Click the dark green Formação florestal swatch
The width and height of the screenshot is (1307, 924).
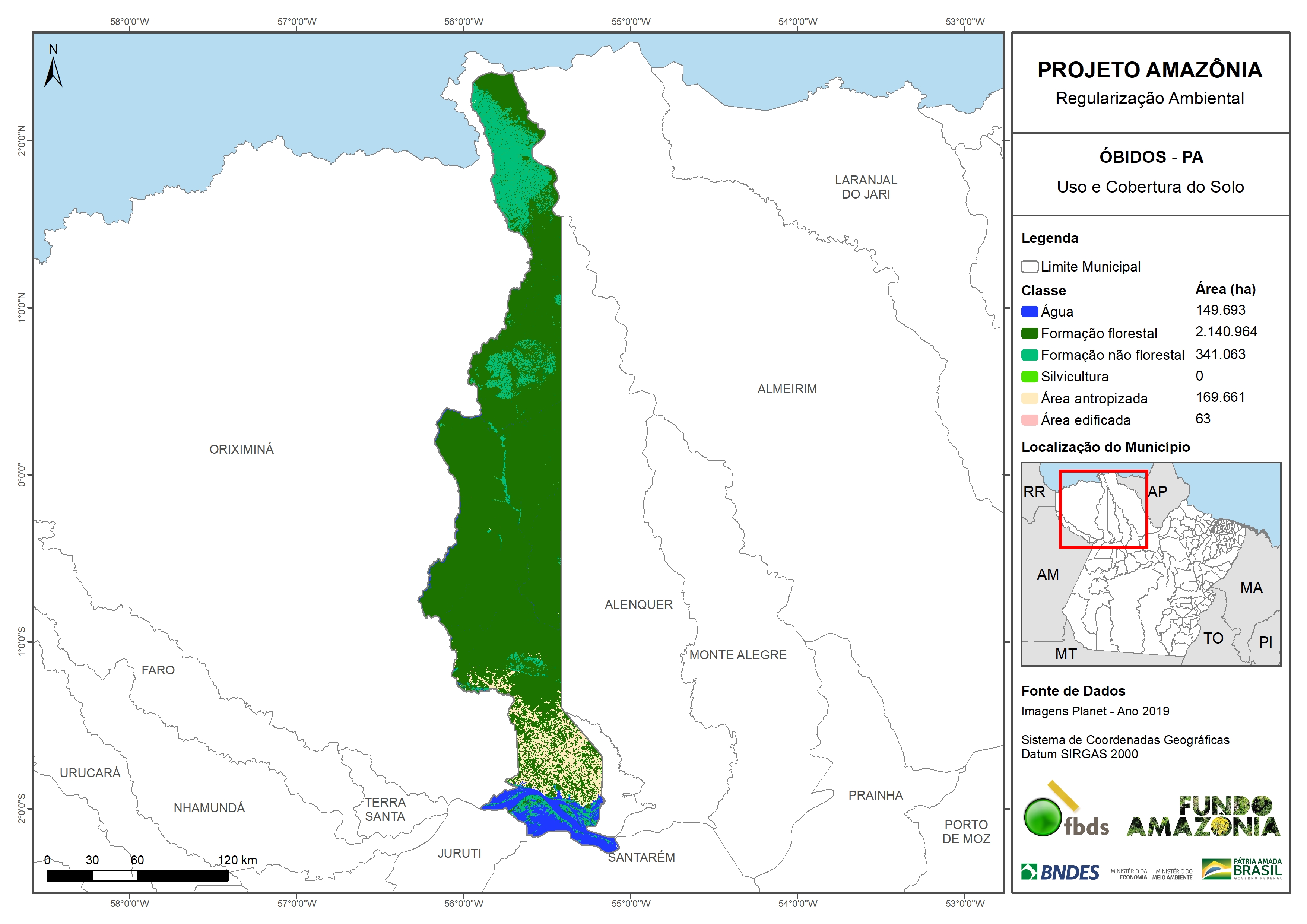tap(1029, 334)
